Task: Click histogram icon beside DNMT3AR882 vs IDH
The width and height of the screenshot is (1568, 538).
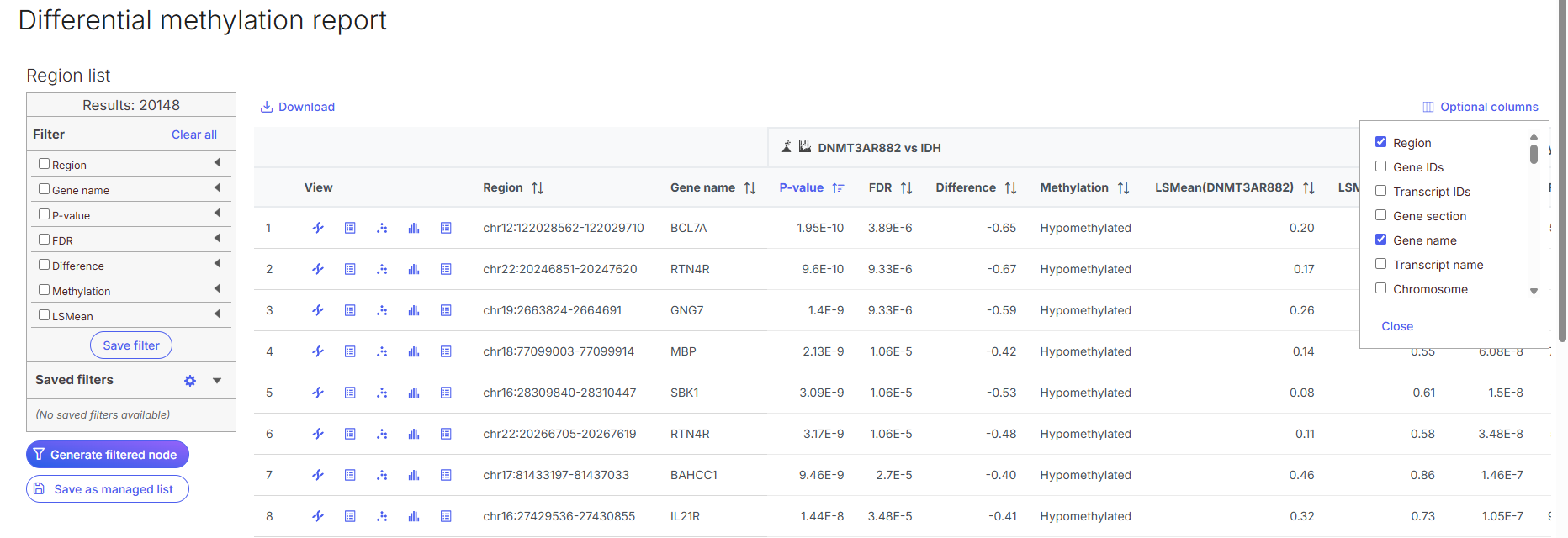Action: point(805,147)
